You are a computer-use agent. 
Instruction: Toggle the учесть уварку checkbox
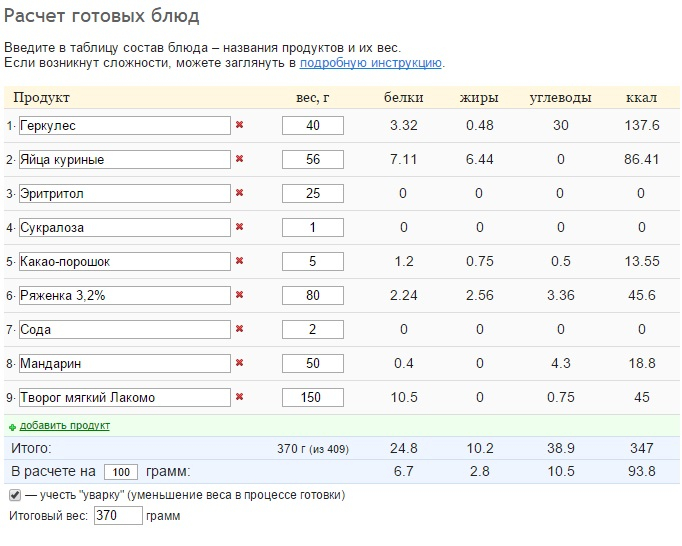pyautogui.click(x=15, y=495)
